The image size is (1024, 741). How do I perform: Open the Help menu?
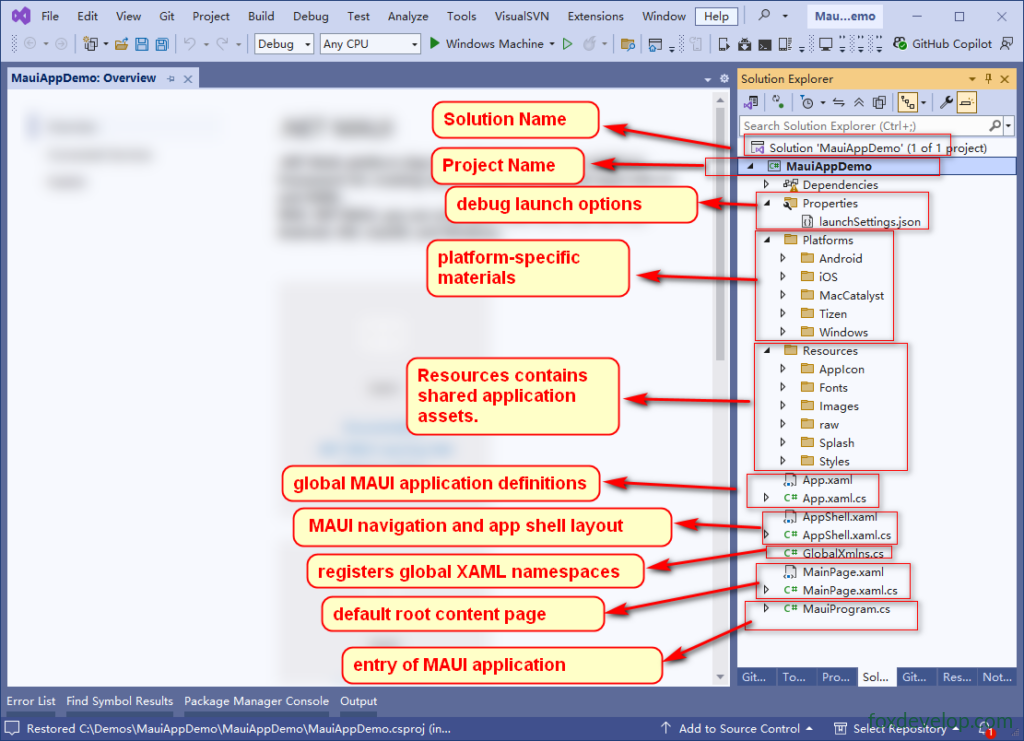[x=716, y=16]
